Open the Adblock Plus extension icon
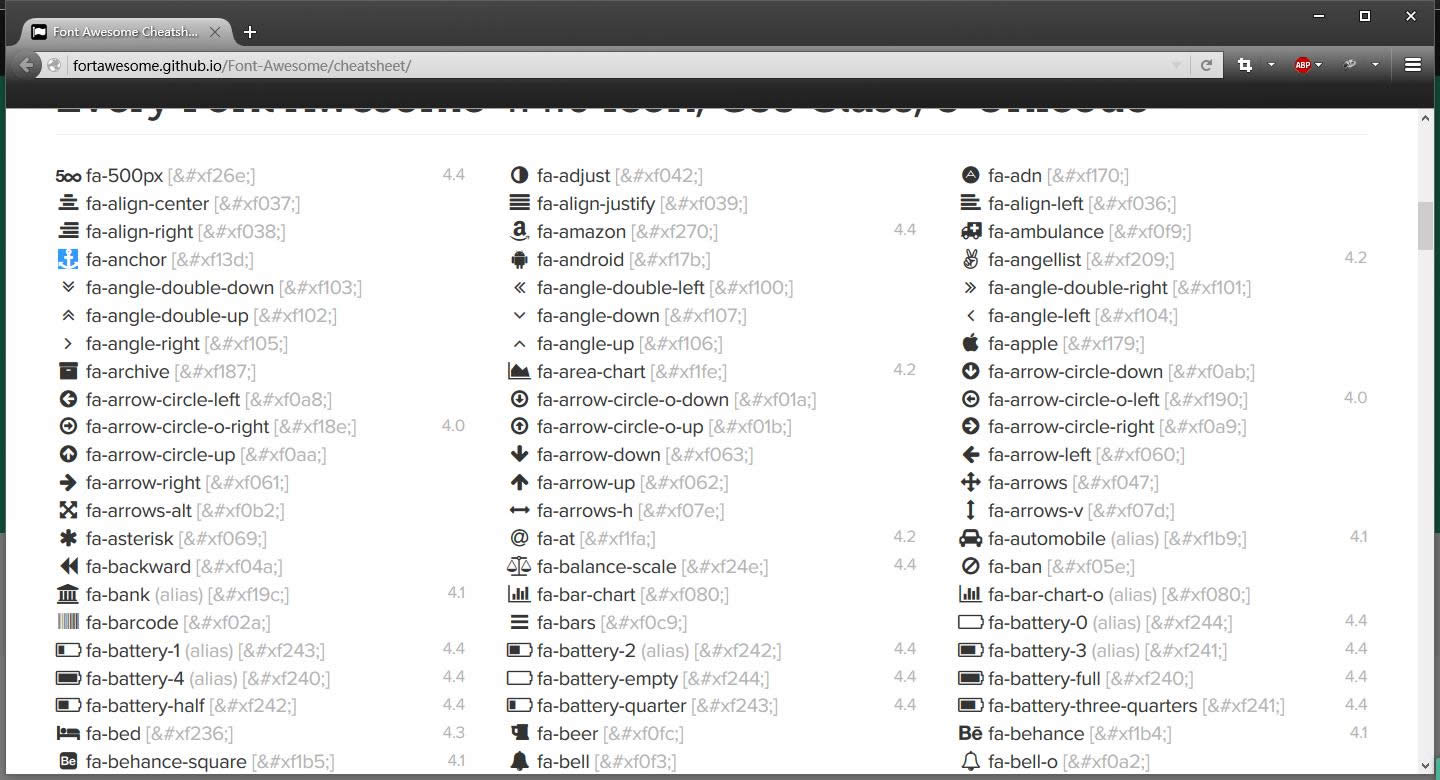Image resolution: width=1440 pixels, height=780 pixels. [1302, 65]
